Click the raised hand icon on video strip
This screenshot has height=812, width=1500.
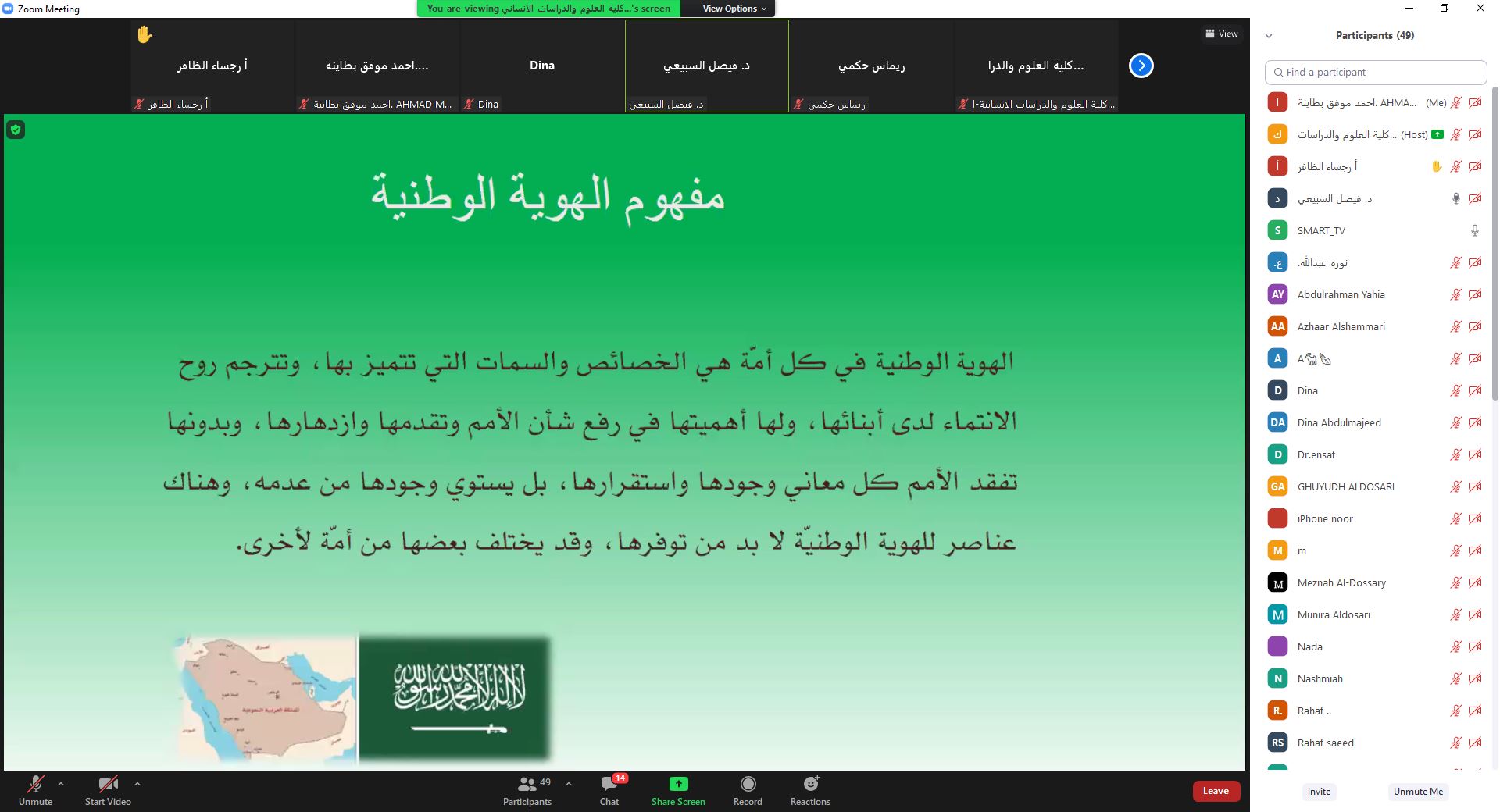click(145, 34)
